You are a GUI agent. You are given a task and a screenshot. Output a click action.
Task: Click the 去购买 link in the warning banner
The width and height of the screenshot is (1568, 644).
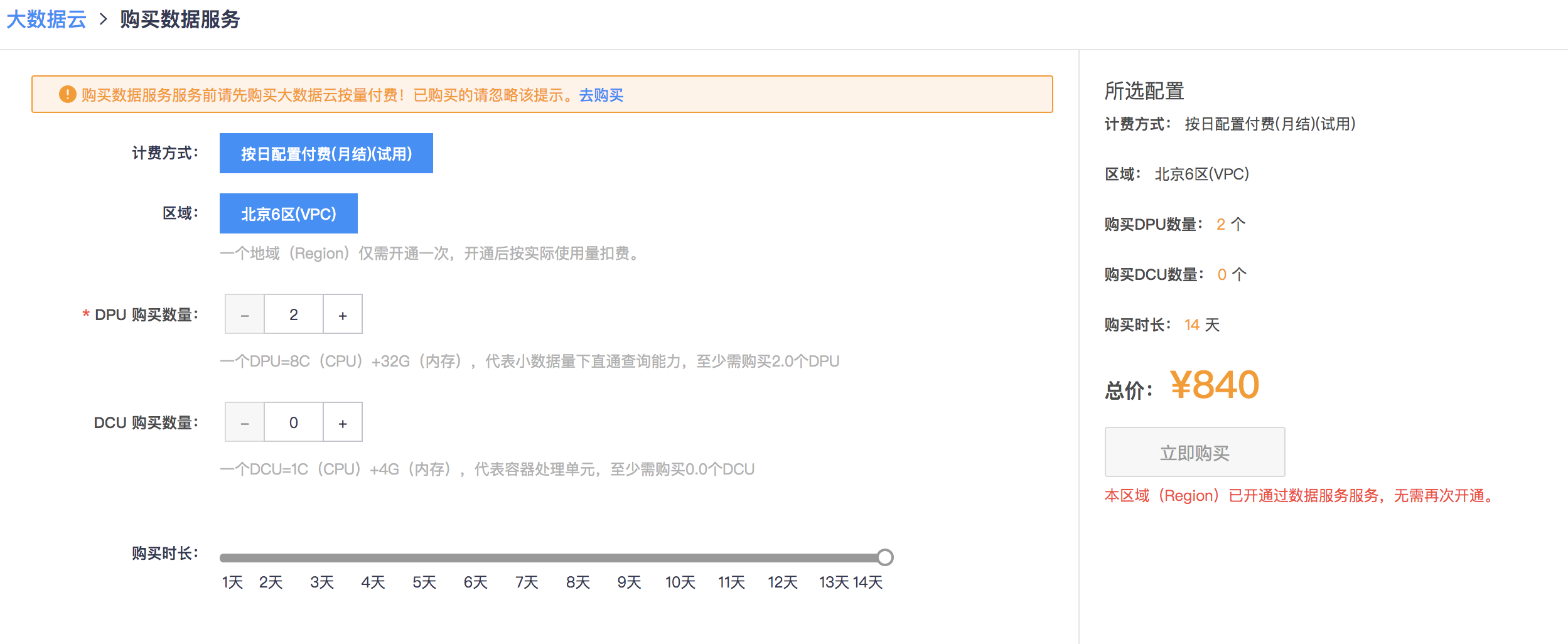(601, 95)
